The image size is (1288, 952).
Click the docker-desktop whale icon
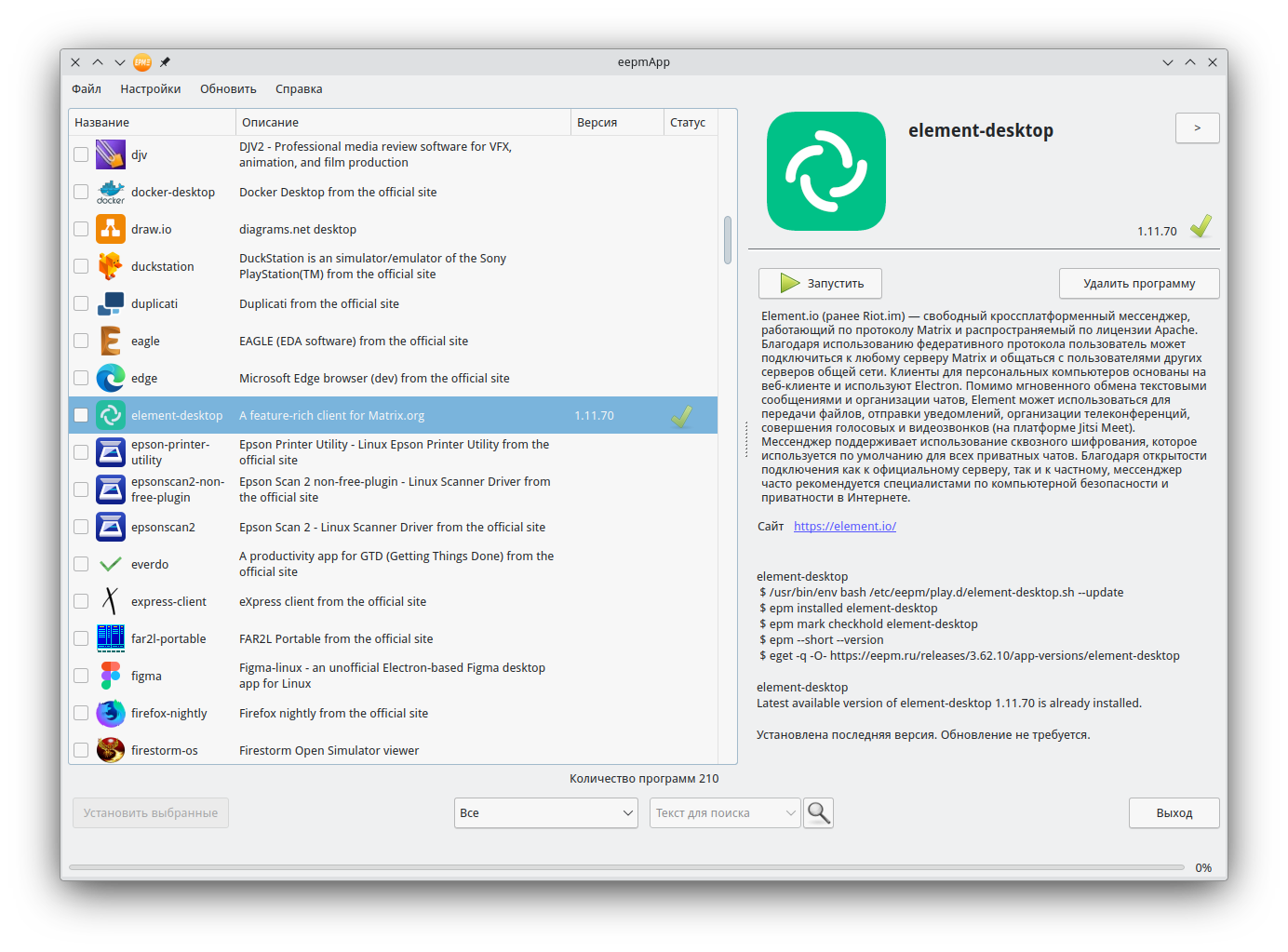[x=111, y=192]
